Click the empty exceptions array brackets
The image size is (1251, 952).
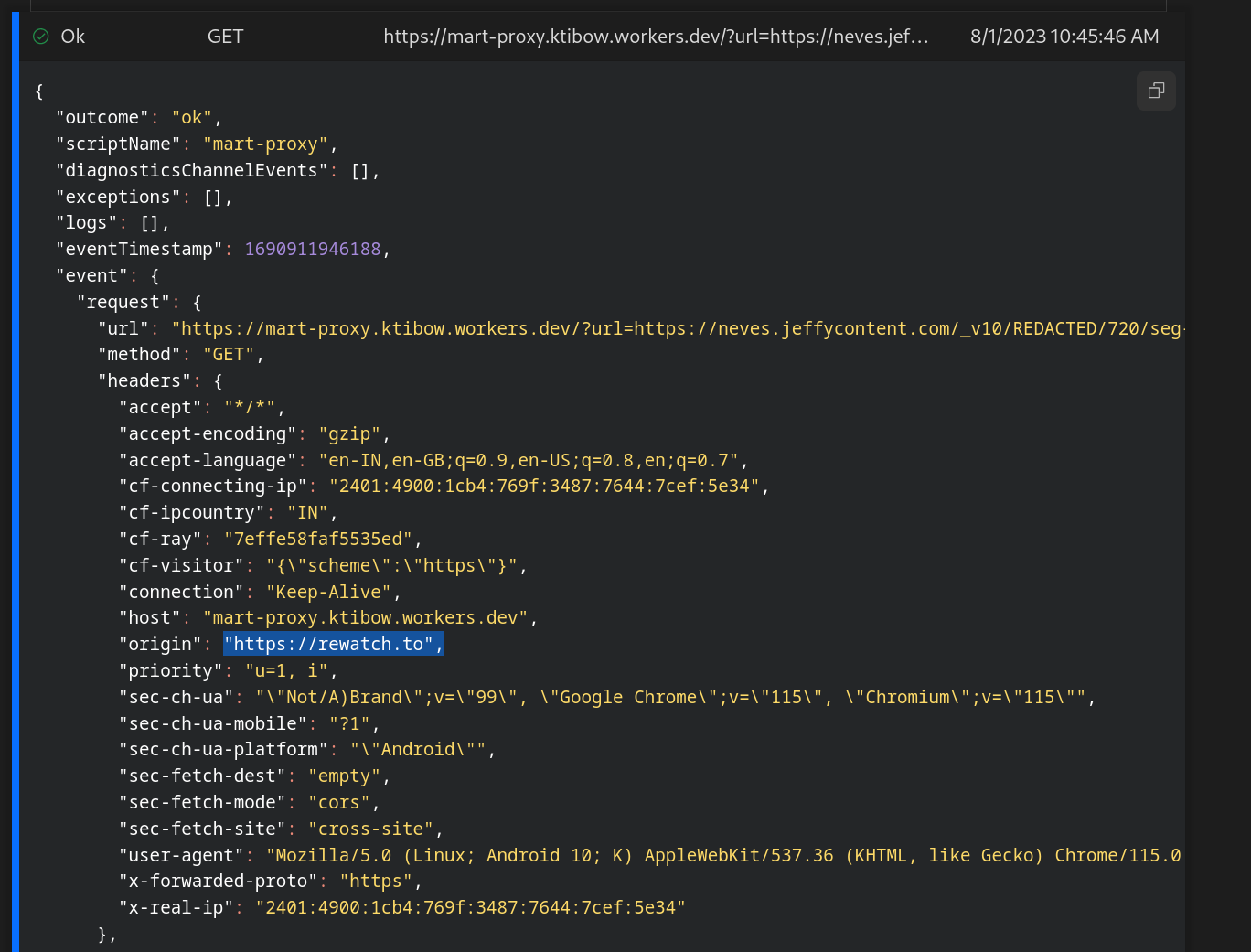(219, 196)
